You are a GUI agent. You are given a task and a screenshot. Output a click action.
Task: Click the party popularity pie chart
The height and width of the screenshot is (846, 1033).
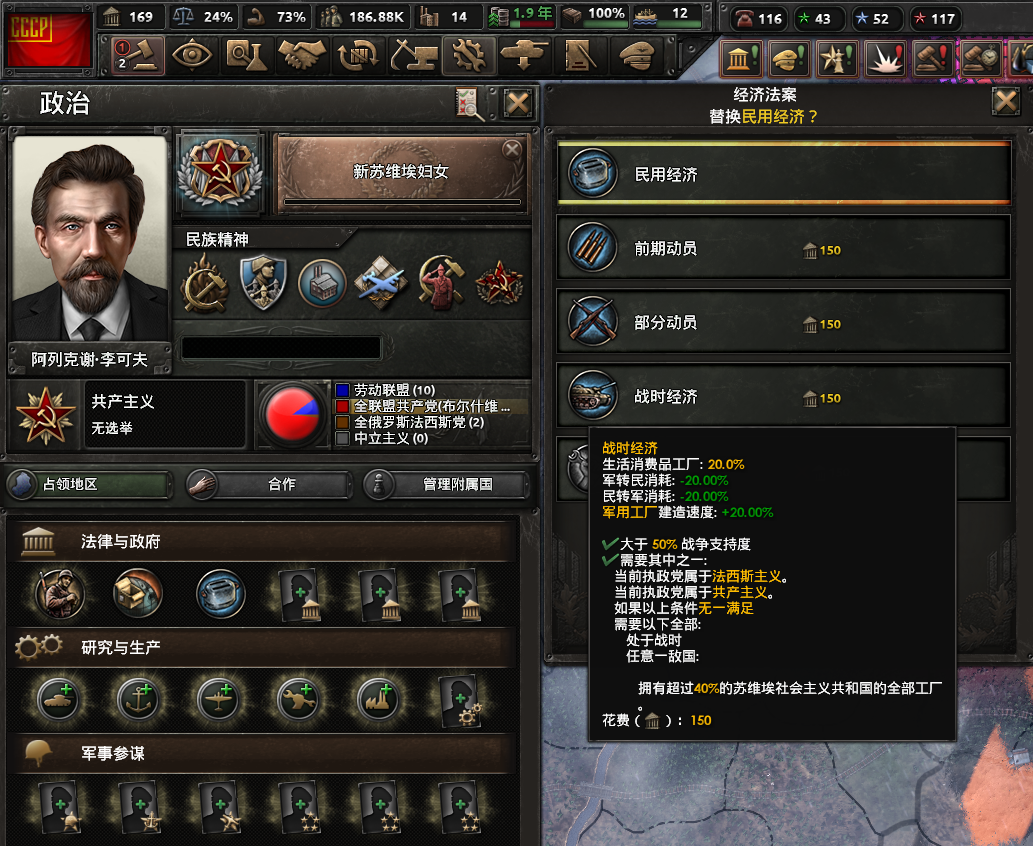292,414
